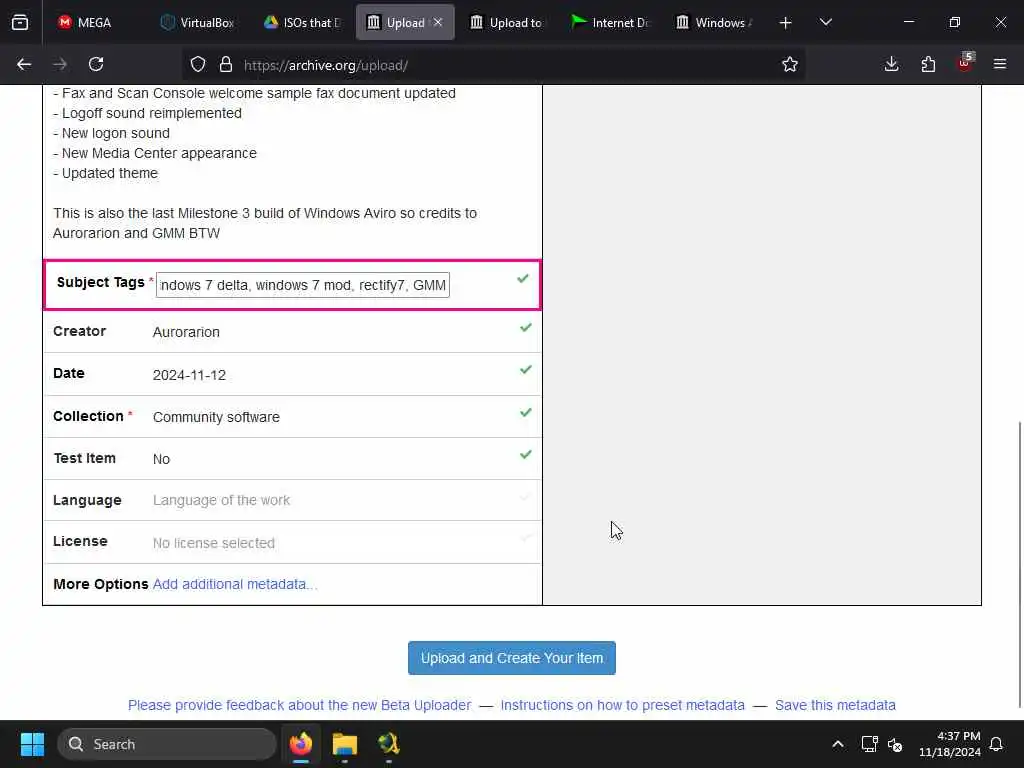
Task: Switch to the VirtualBox tab
Action: (x=197, y=23)
